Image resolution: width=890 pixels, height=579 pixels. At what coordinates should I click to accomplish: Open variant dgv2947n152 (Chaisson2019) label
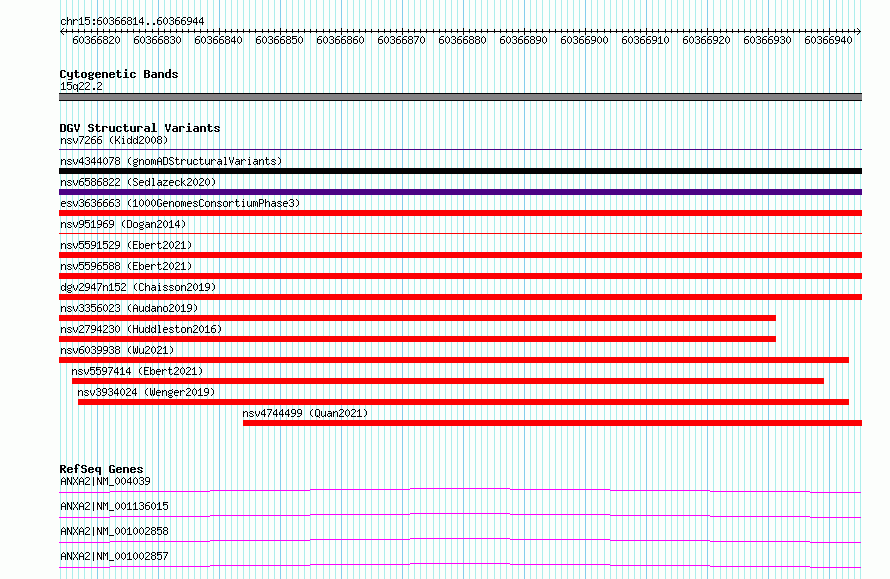(x=138, y=287)
